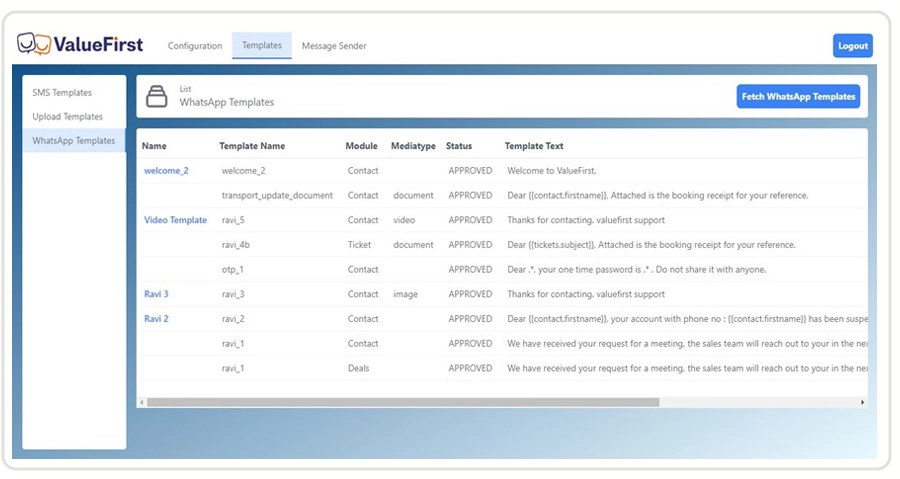Click the account suspended template text
The width and height of the screenshot is (900, 479).
coord(687,318)
